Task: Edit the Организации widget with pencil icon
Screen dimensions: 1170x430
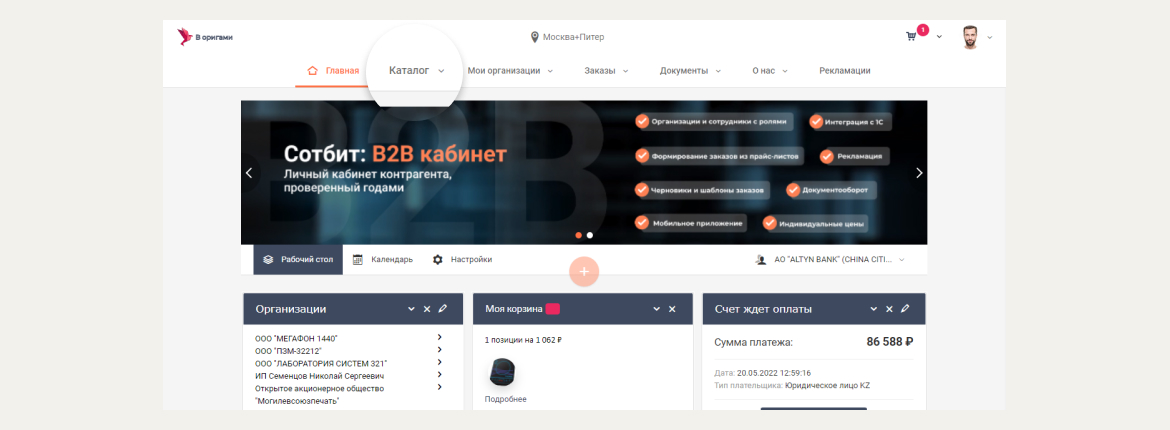Action: (x=442, y=308)
